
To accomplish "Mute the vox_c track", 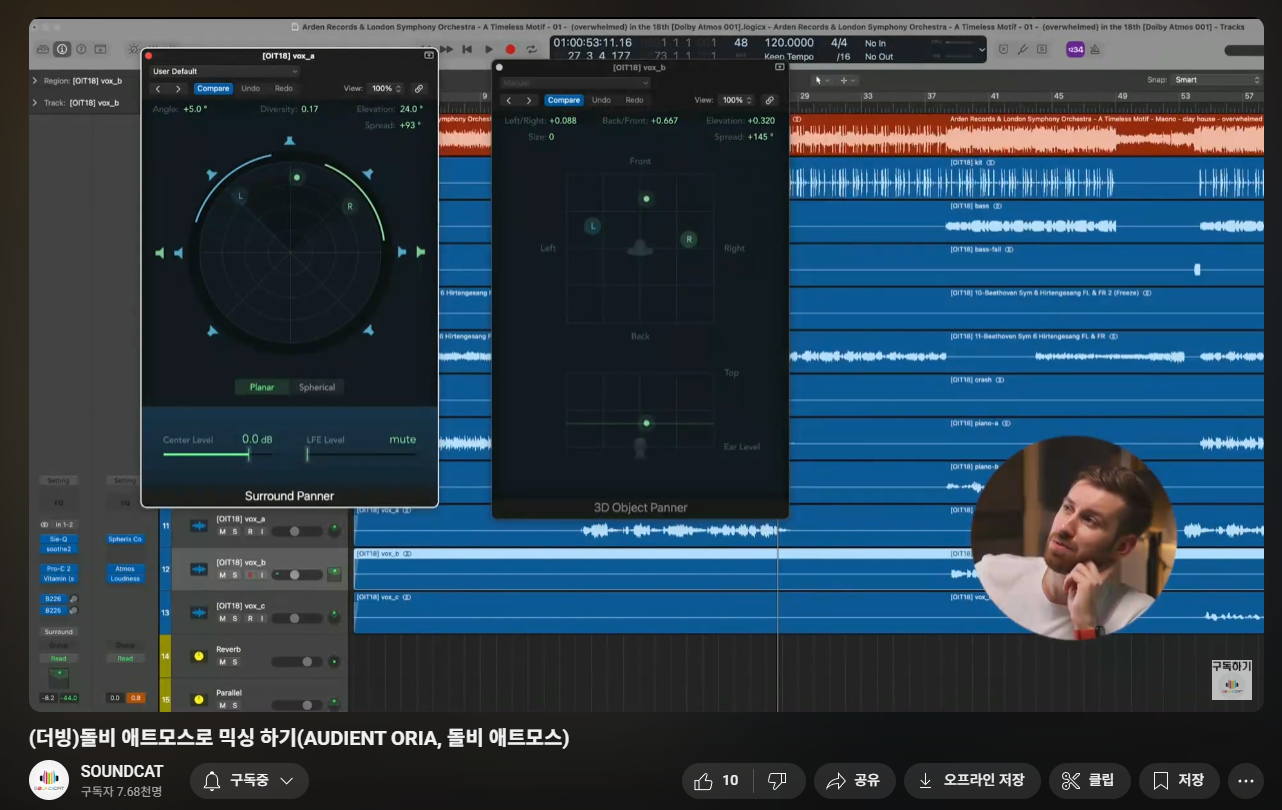I will click(x=222, y=618).
